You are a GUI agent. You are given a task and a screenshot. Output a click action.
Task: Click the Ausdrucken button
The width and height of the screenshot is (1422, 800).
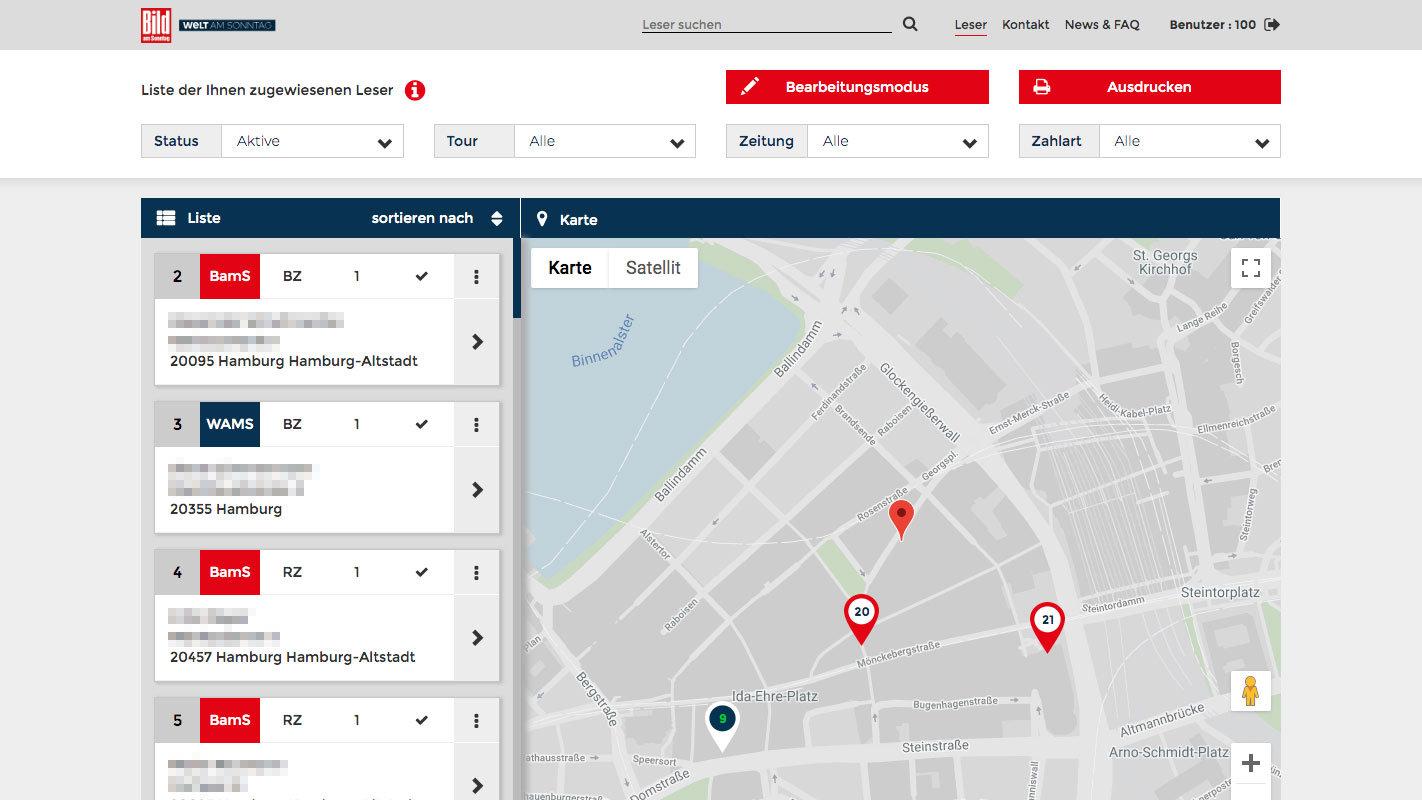[1150, 87]
